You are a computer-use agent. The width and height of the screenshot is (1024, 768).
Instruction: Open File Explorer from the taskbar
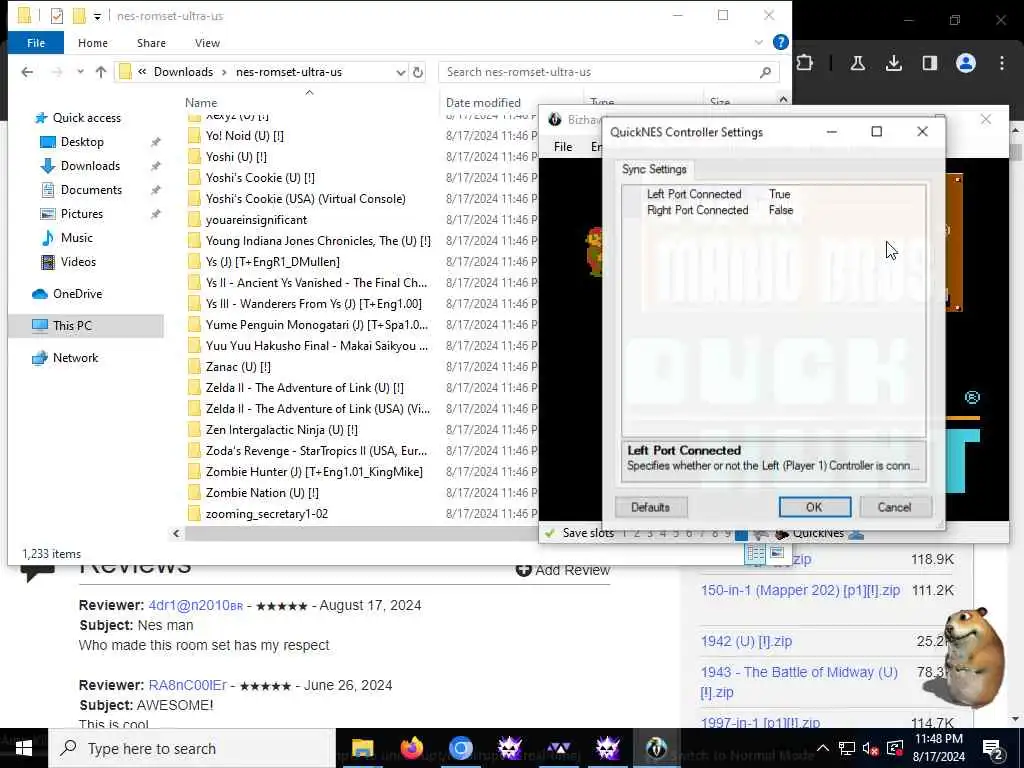coord(362,748)
